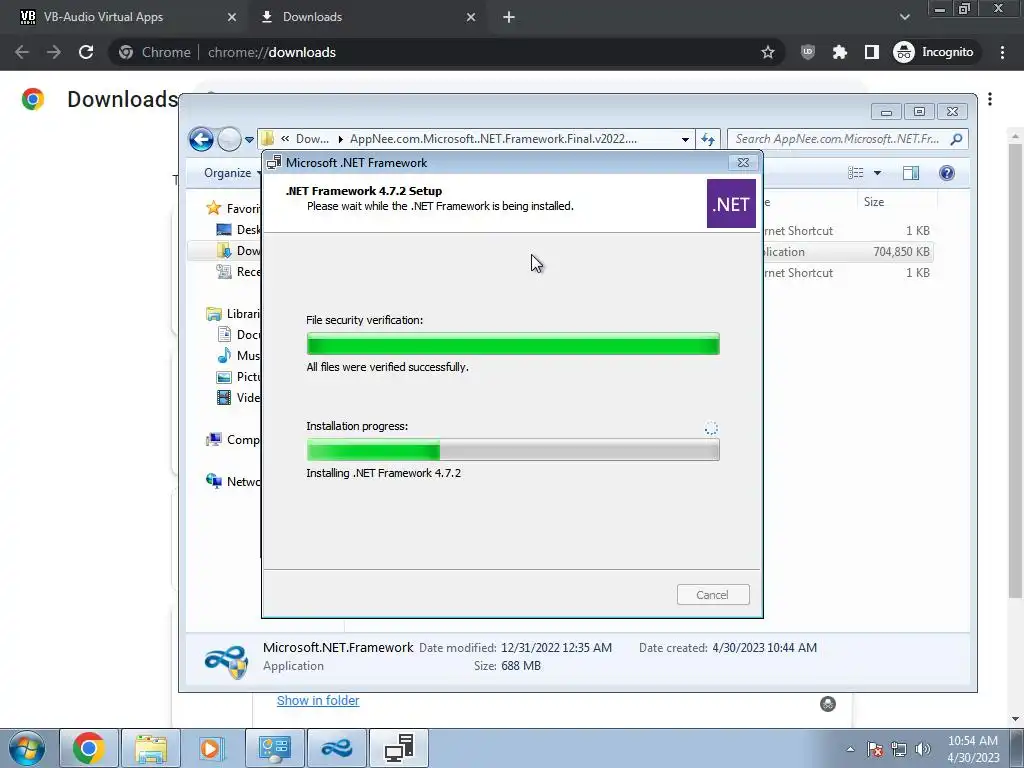1024x768 pixels.
Task: Click the purple .NET logo
Action: click(731, 204)
